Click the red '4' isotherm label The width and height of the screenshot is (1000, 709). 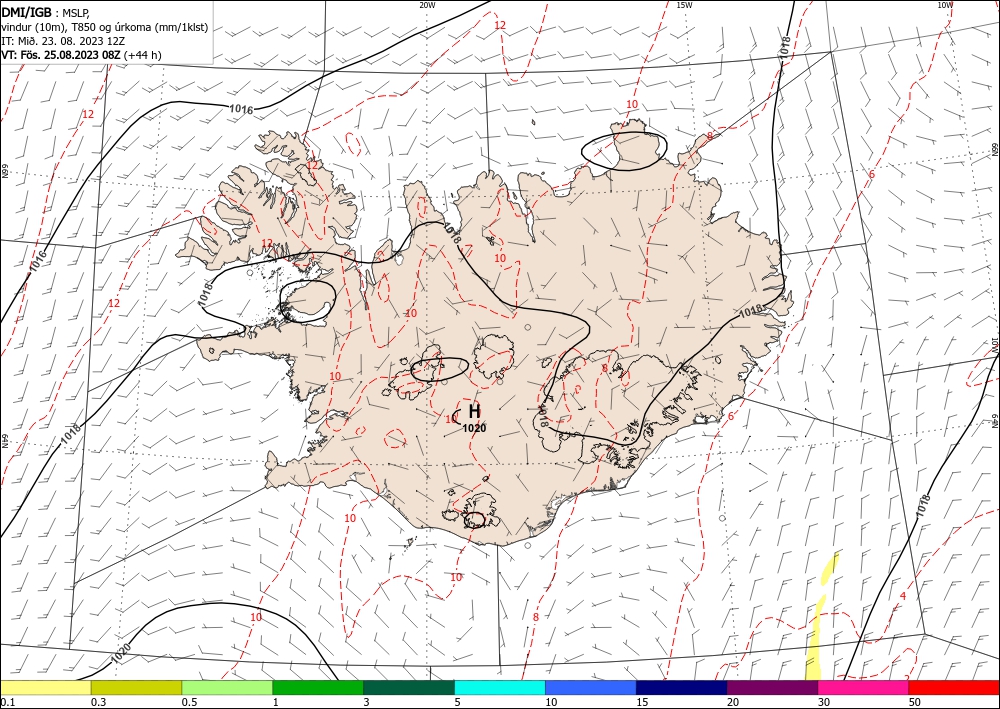coord(902,596)
